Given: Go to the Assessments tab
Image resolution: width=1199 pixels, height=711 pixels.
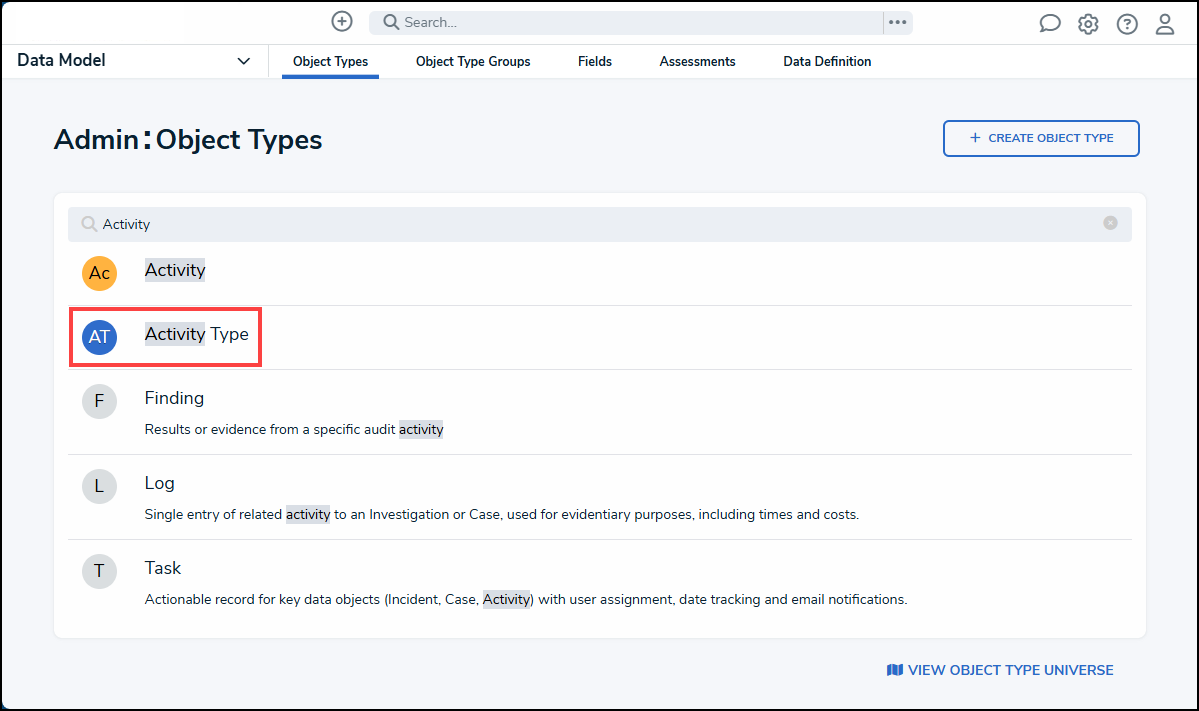Looking at the screenshot, I should [x=697, y=61].
